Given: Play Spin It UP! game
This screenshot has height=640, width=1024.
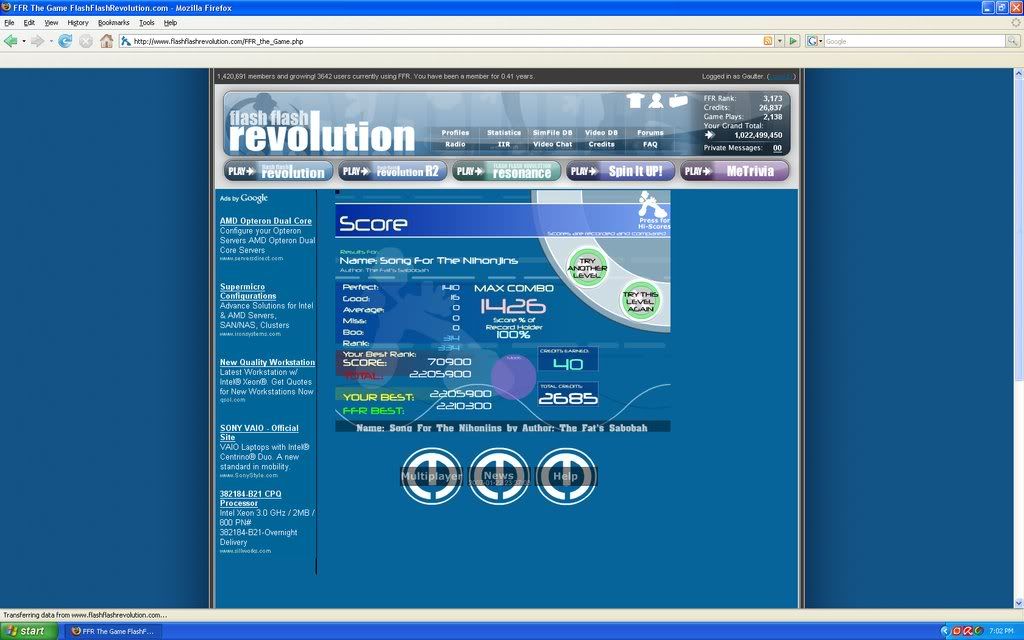Looking at the screenshot, I should (620, 171).
